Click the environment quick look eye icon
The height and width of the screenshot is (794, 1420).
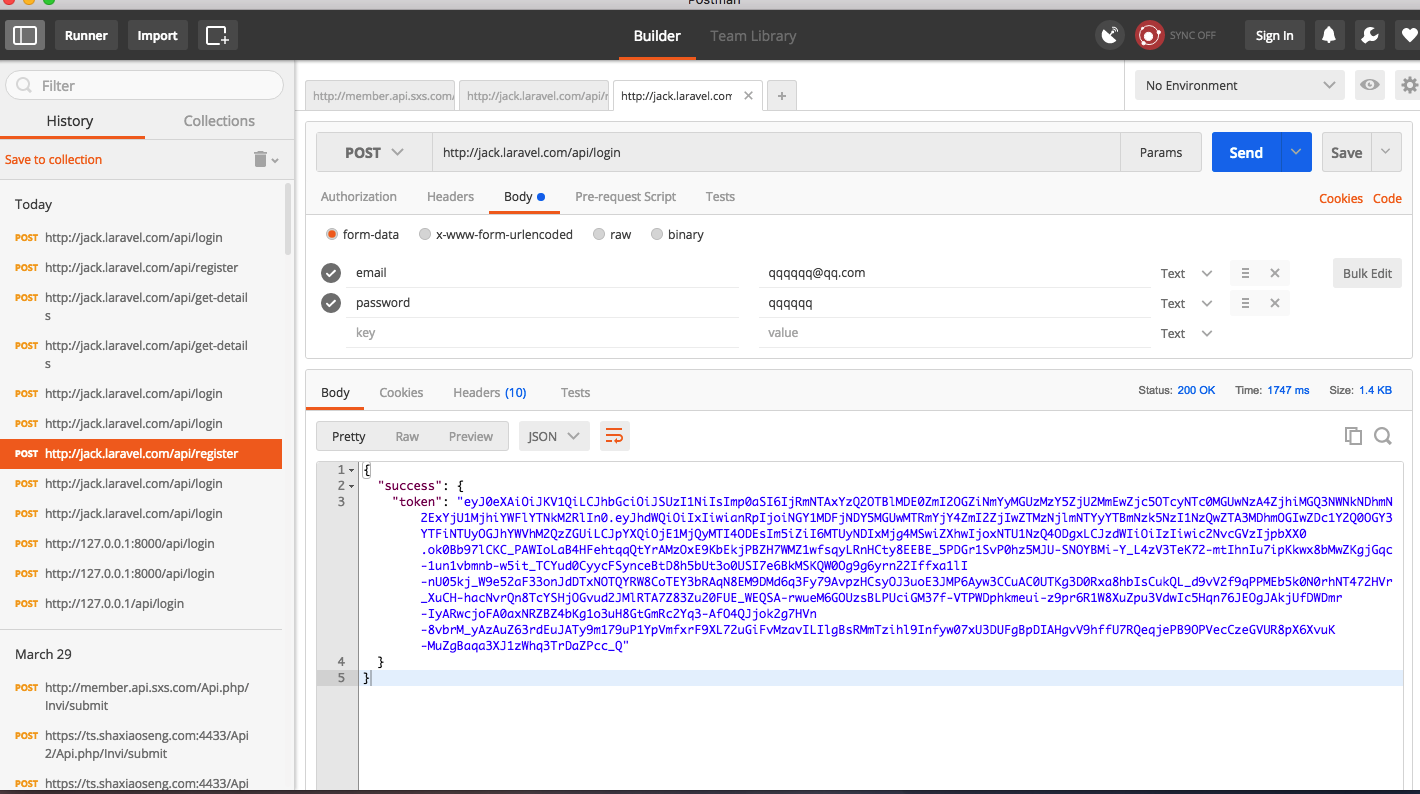tap(1369, 85)
